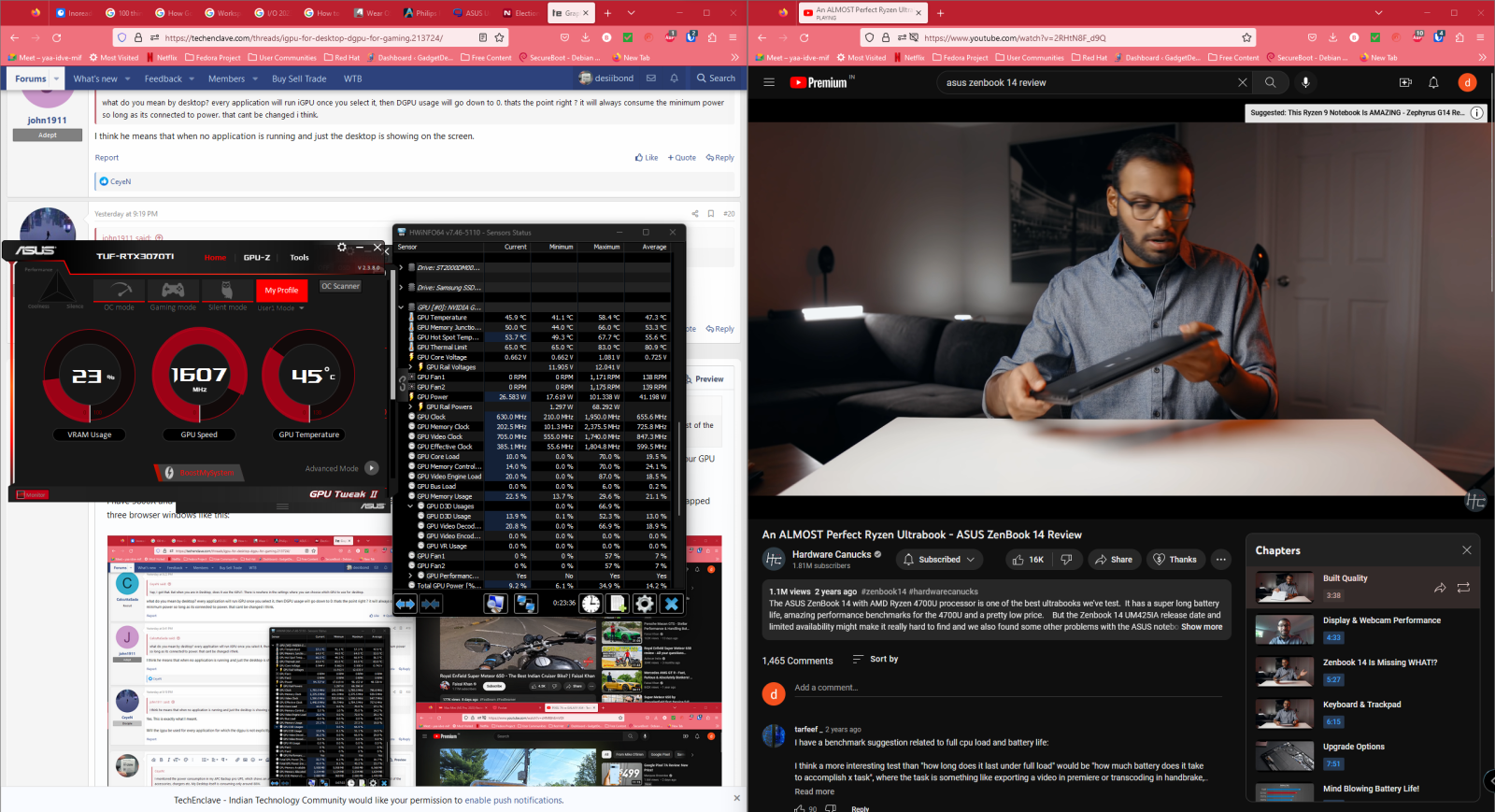The image size is (1495, 812).
Task: Select Silent mode owl icon
Action: point(227,290)
